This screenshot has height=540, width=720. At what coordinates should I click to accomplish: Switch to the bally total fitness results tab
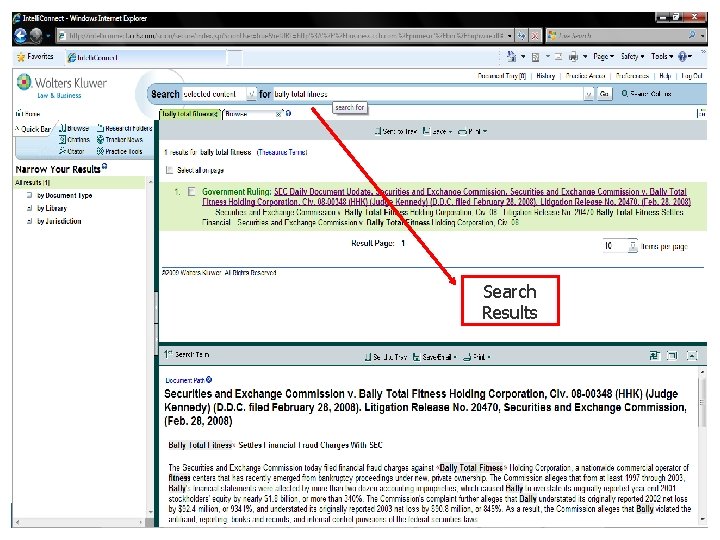(190, 114)
